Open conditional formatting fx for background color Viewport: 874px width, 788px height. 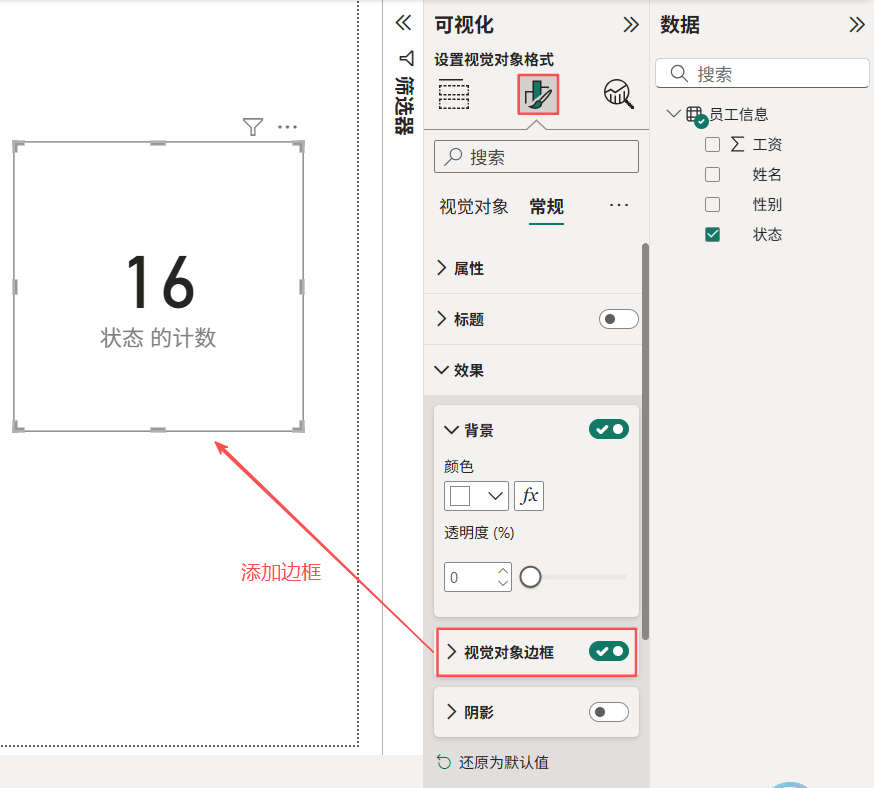[529, 495]
